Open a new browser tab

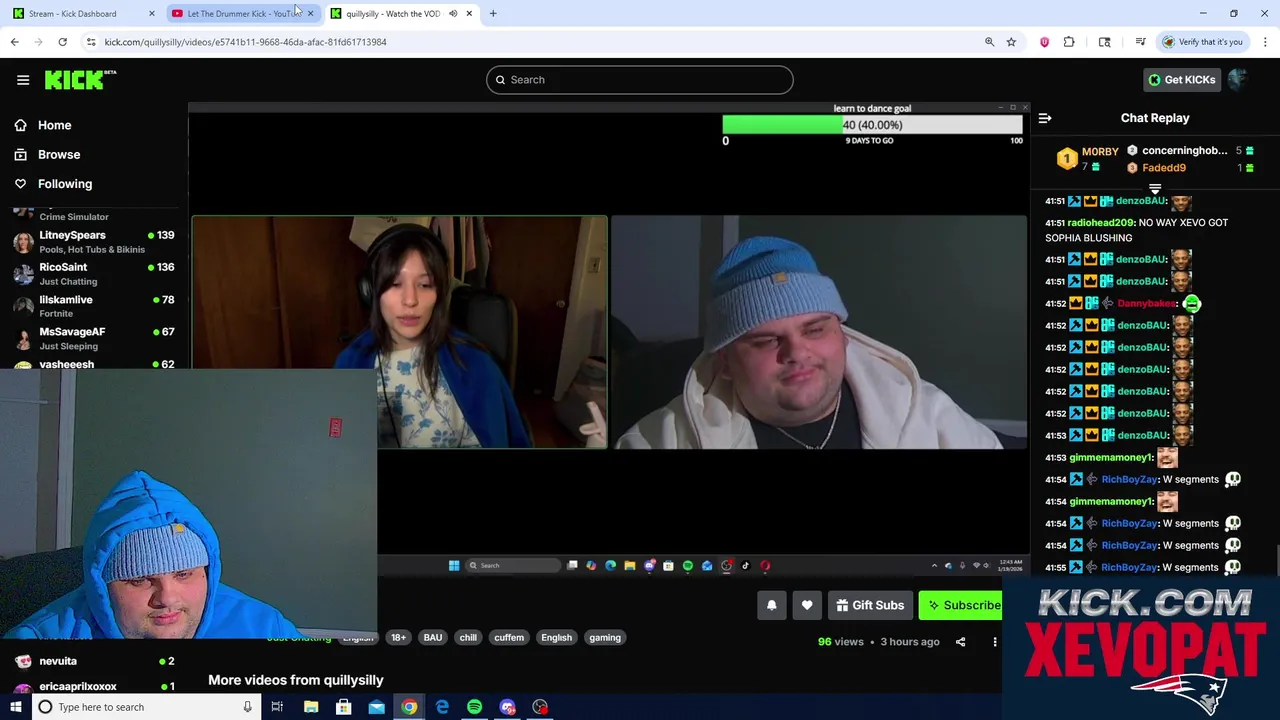point(493,14)
